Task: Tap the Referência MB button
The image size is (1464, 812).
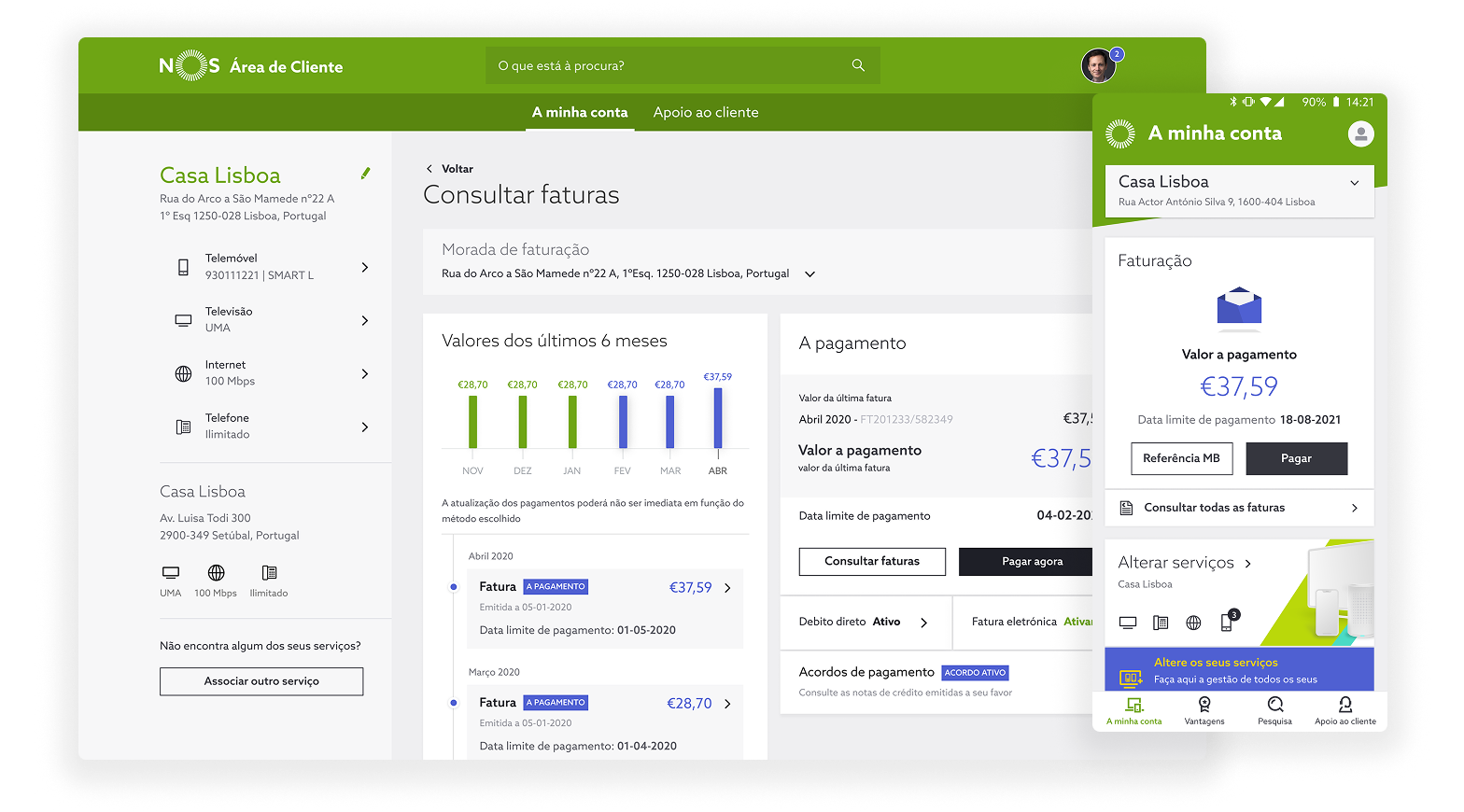Action: (x=1181, y=458)
